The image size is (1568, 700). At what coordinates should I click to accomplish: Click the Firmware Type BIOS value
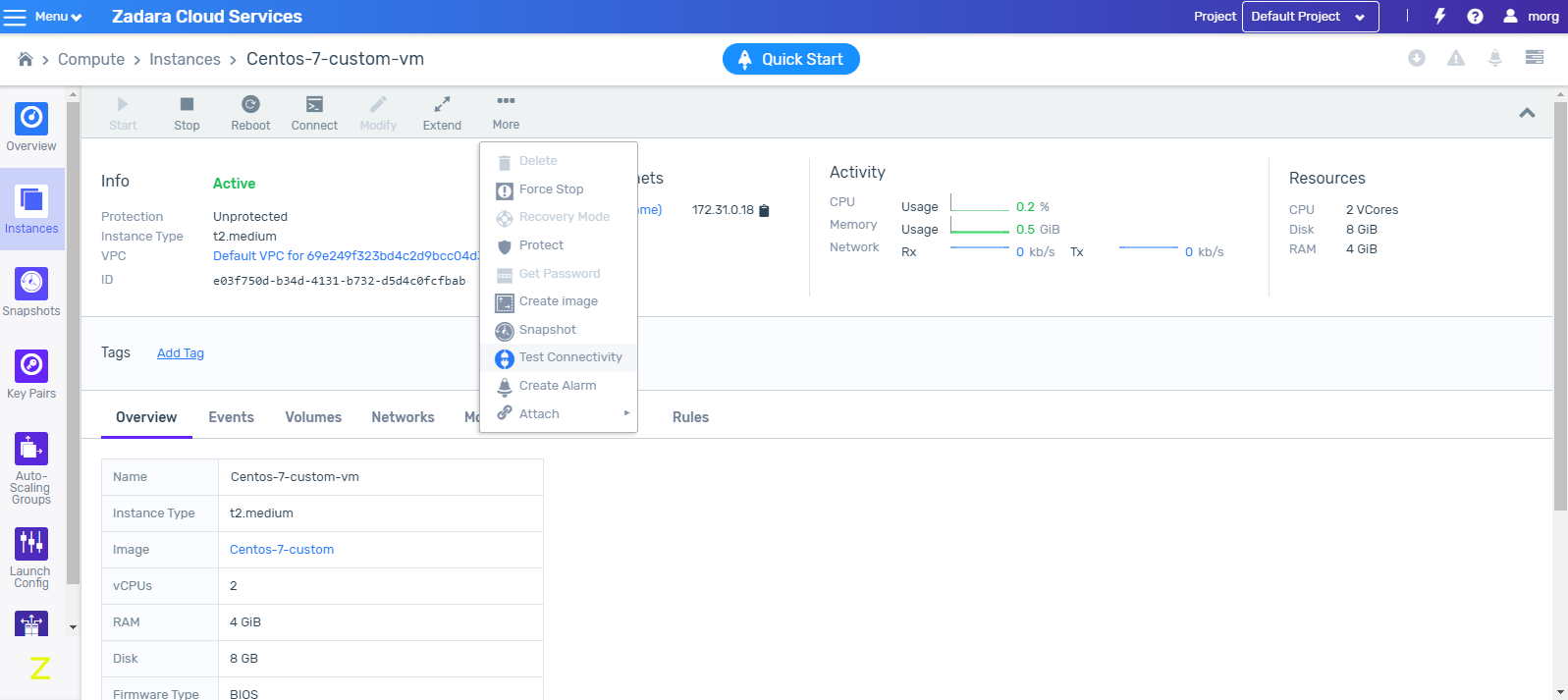[x=243, y=694]
